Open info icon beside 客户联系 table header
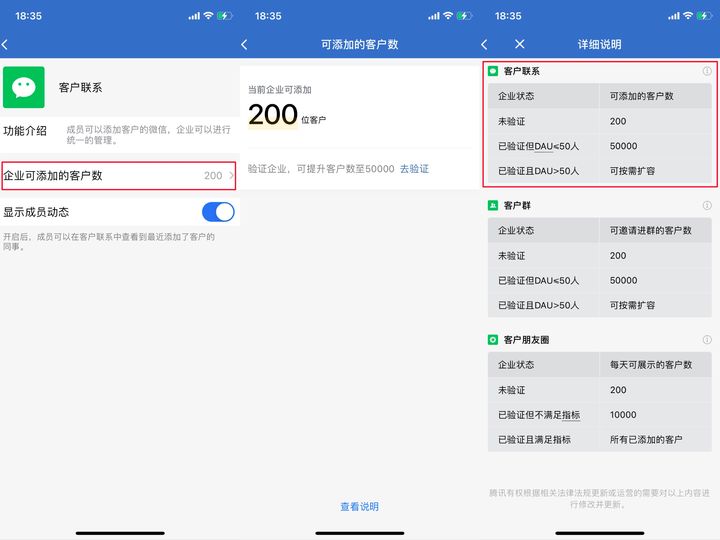Image resolution: width=720 pixels, height=540 pixels. [707, 72]
